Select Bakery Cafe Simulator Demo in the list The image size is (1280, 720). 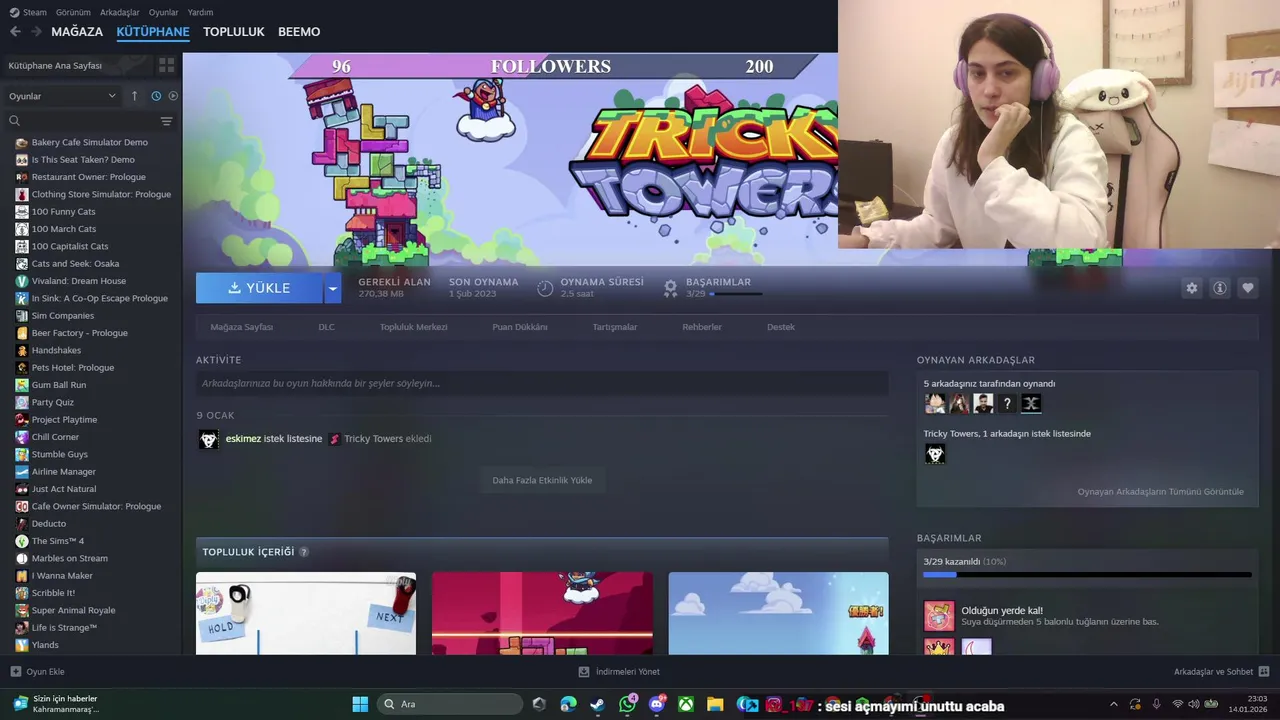click(91, 142)
